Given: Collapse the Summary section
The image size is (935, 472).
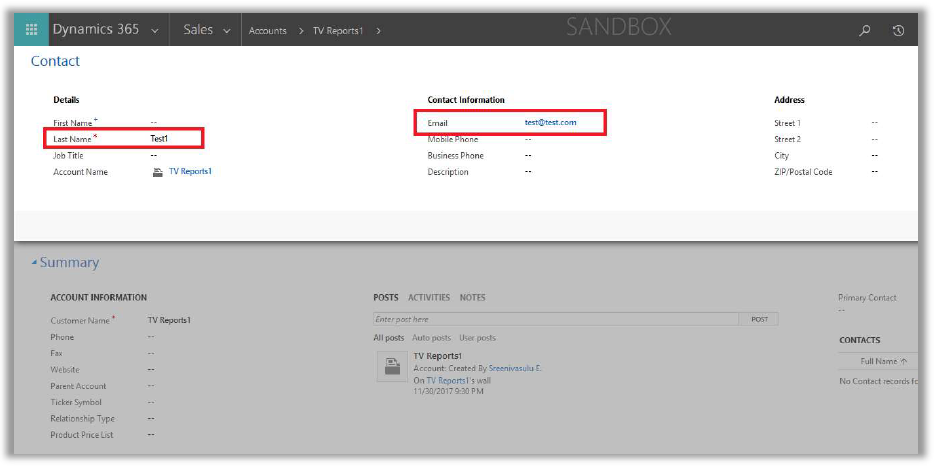Looking at the screenshot, I should (34, 263).
